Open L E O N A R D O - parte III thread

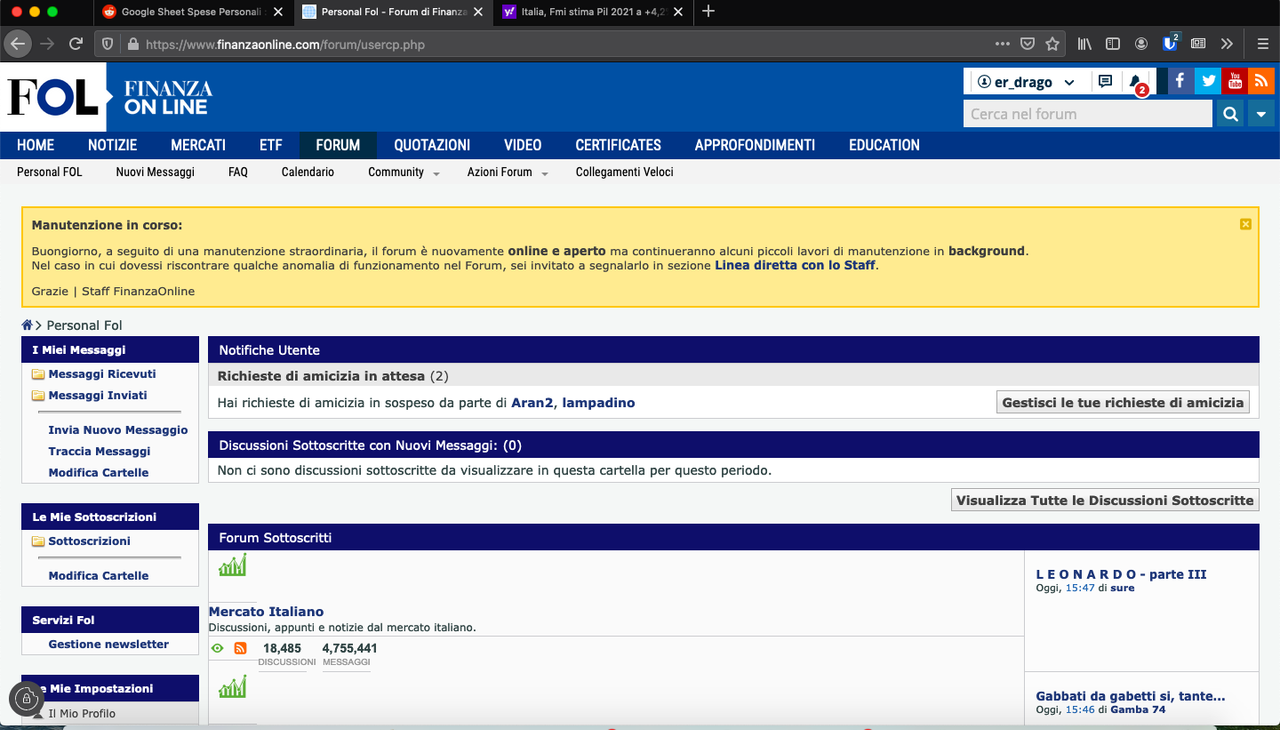tap(1121, 574)
